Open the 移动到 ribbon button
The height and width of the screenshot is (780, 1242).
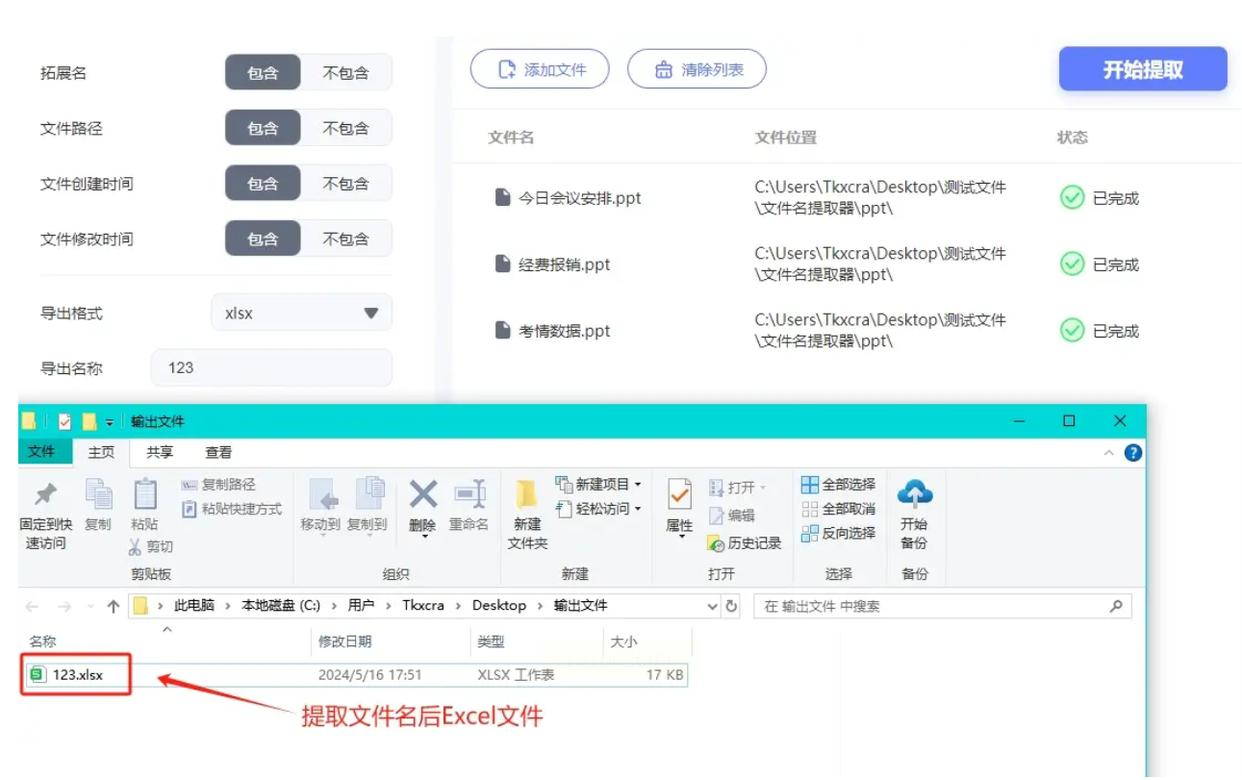tap(321, 505)
